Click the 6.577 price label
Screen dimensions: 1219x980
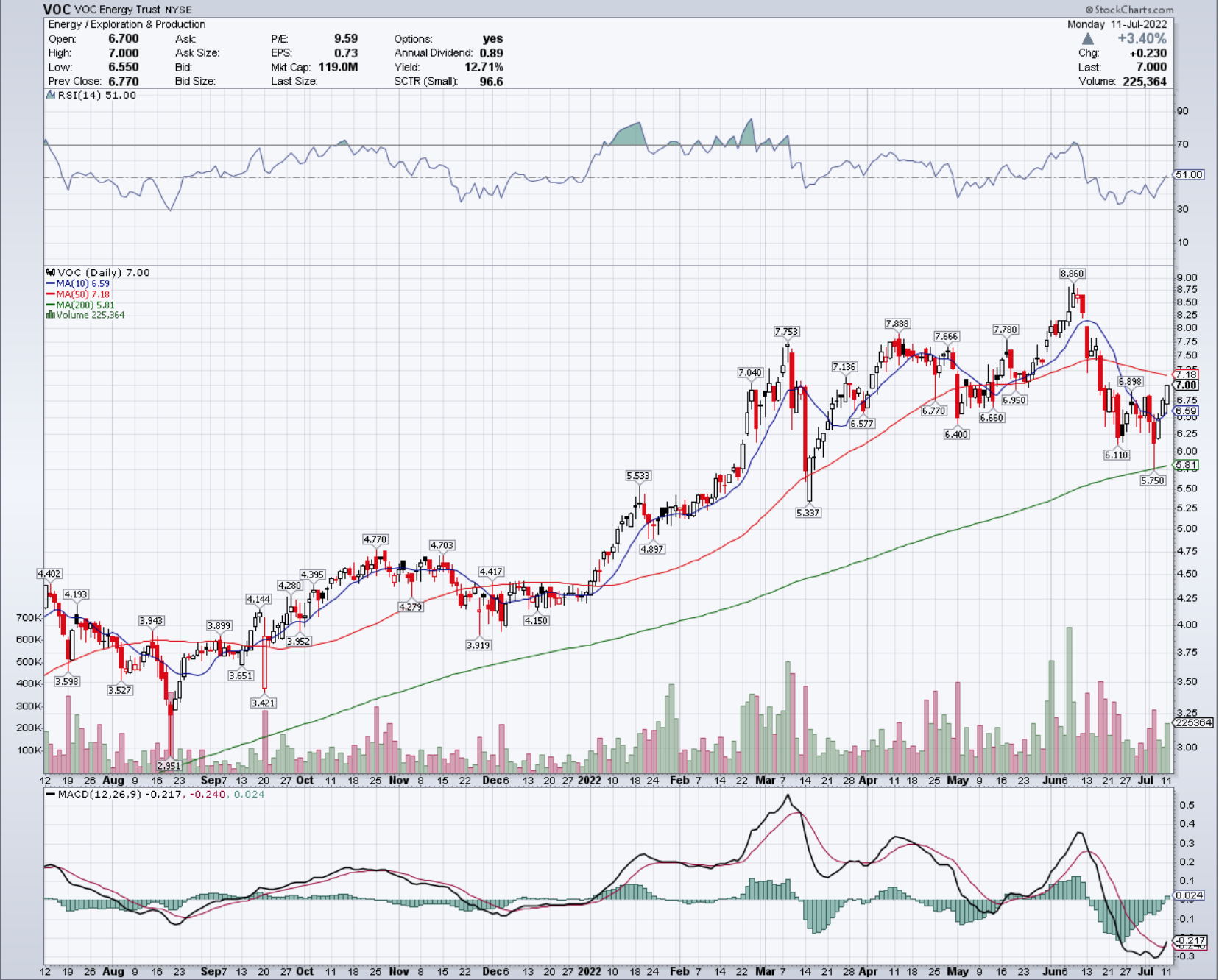coord(862,424)
